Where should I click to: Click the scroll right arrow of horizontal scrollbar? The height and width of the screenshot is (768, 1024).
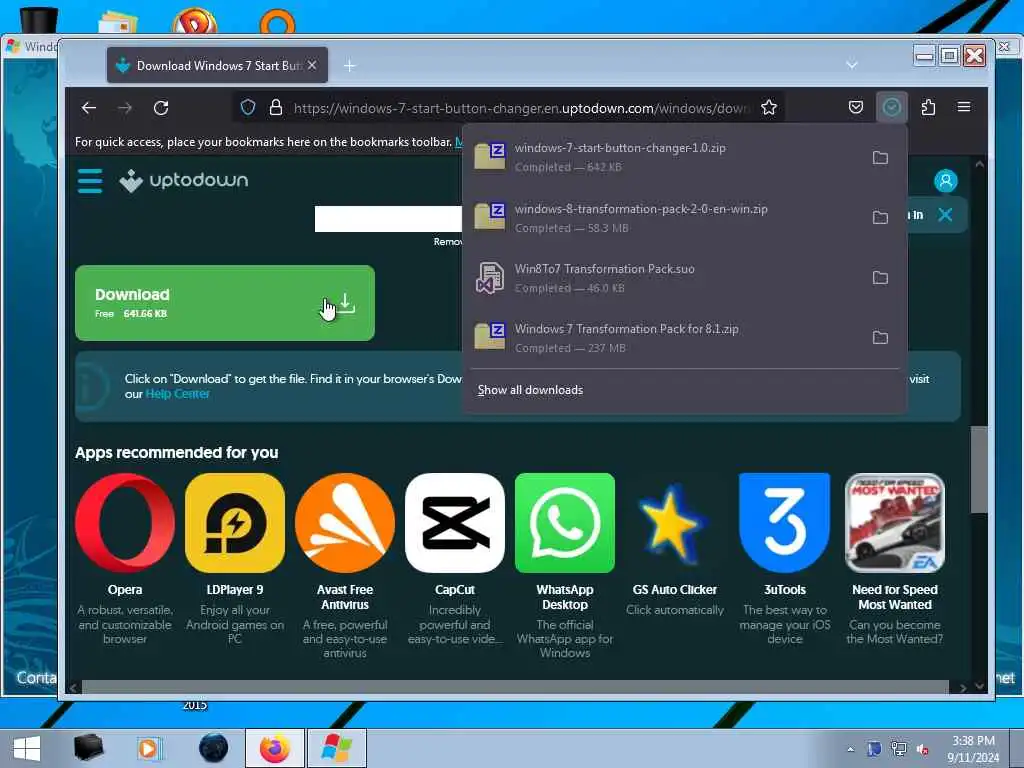click(x=963, y=687)
